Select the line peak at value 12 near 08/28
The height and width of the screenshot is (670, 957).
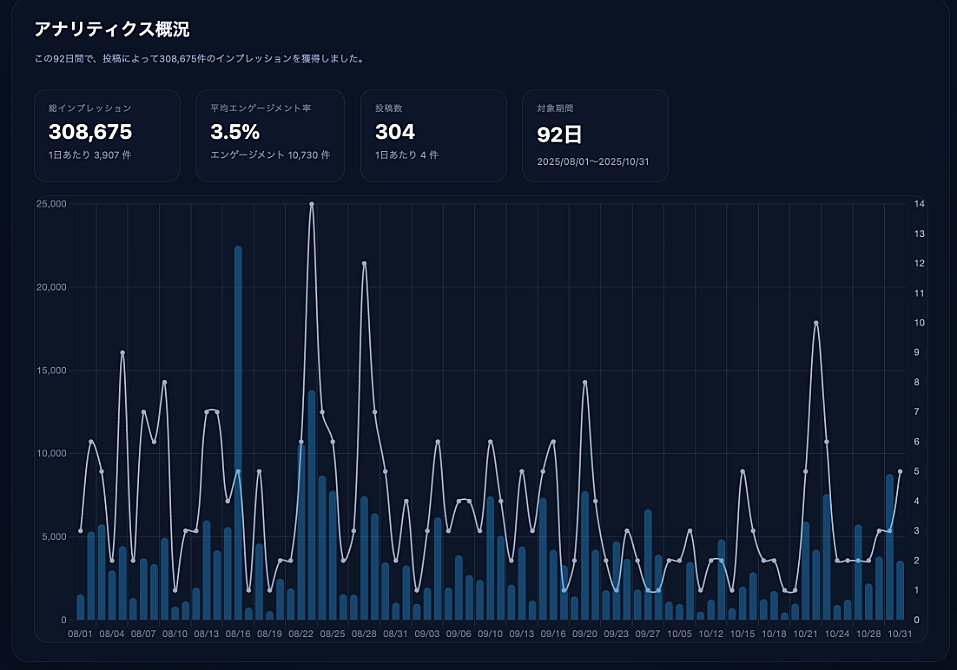[365, 264]
